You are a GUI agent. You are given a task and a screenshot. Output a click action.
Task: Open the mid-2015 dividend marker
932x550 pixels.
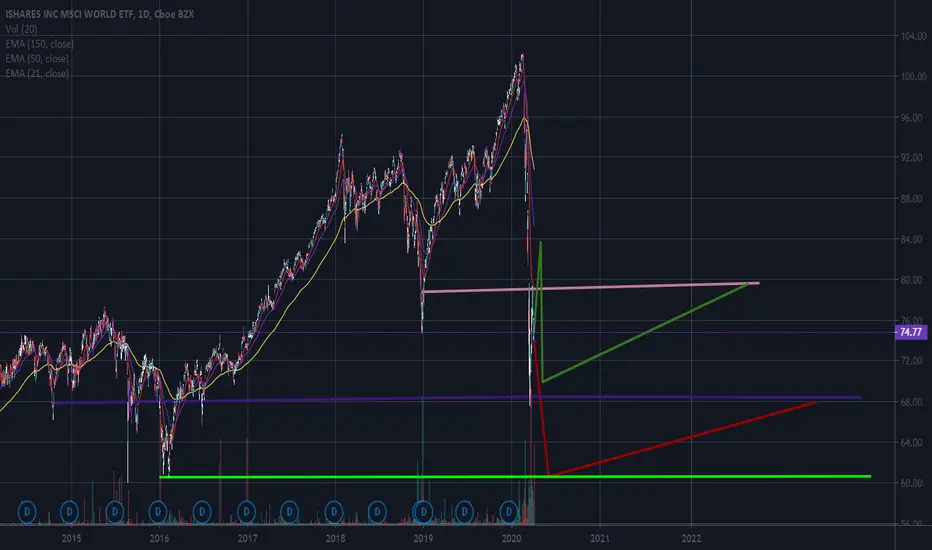pos(115,511)
